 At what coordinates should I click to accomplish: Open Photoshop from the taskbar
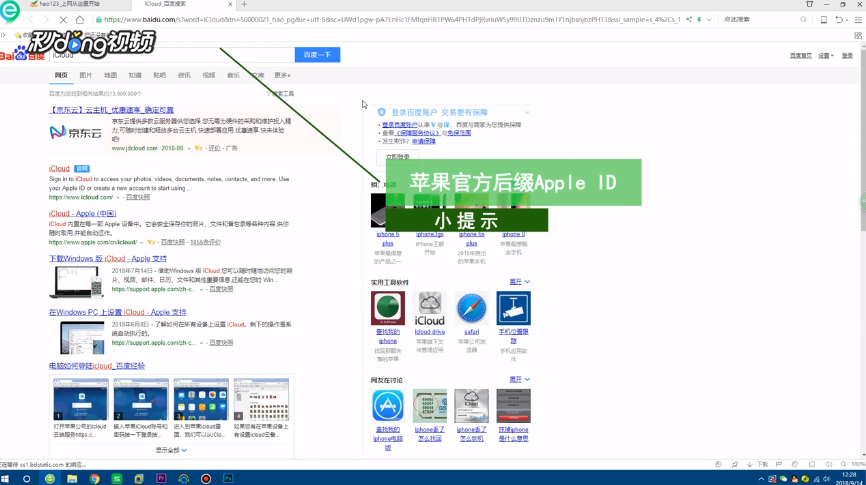[x=228, y=478]
